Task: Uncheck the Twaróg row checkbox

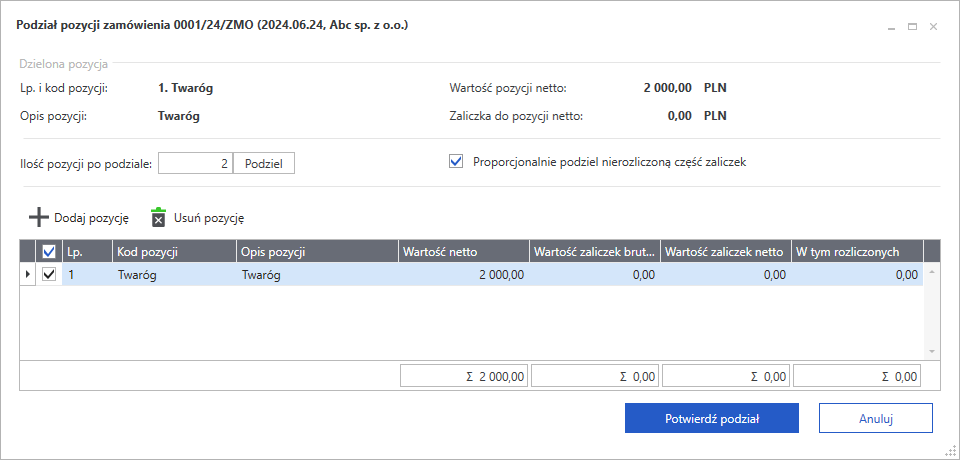Action: (49, 274)
